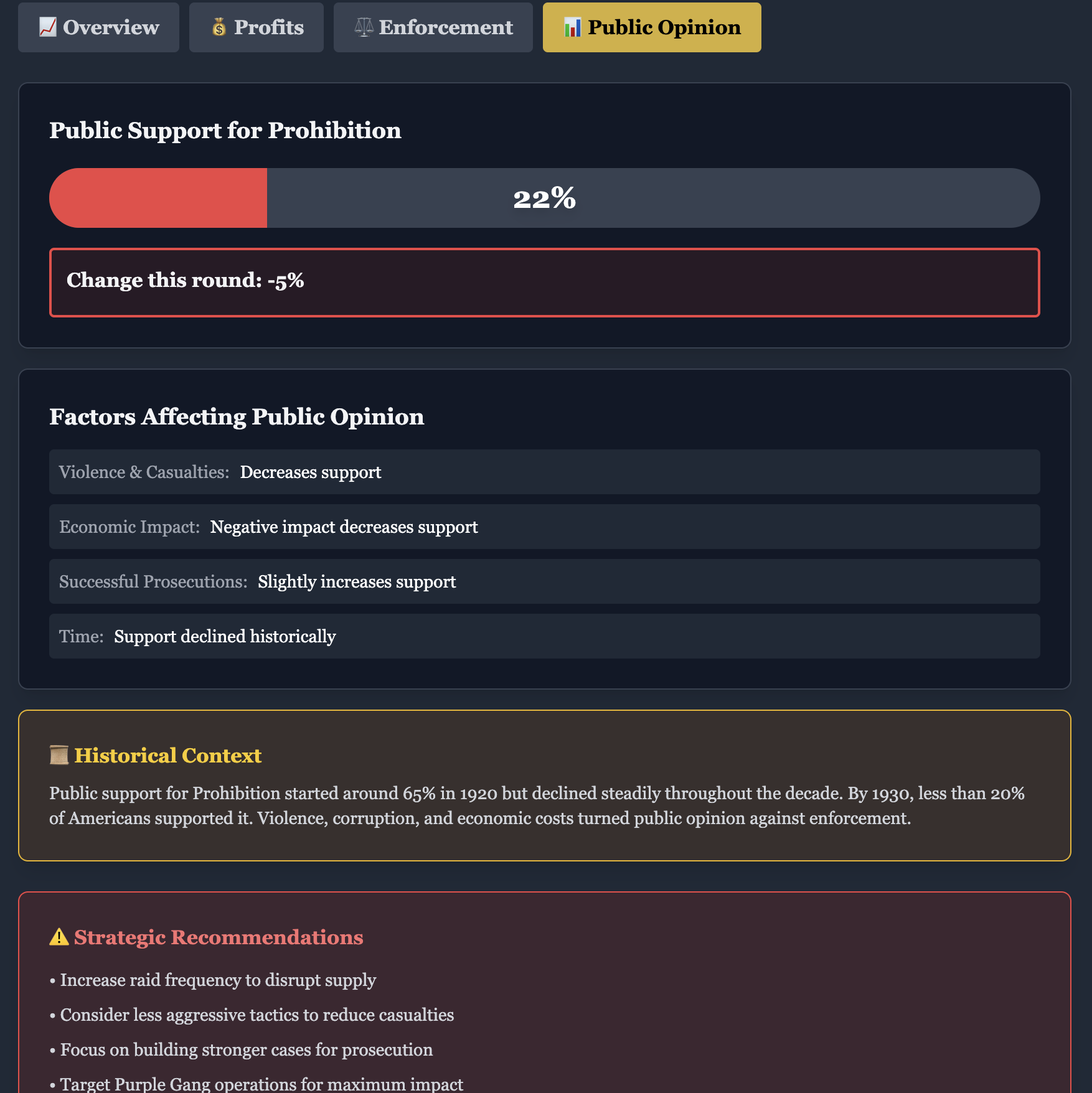Click the 'Public Support for Prohibition' heading
The width and height of the screenshot is (1092, 1093).
(225, 131)
